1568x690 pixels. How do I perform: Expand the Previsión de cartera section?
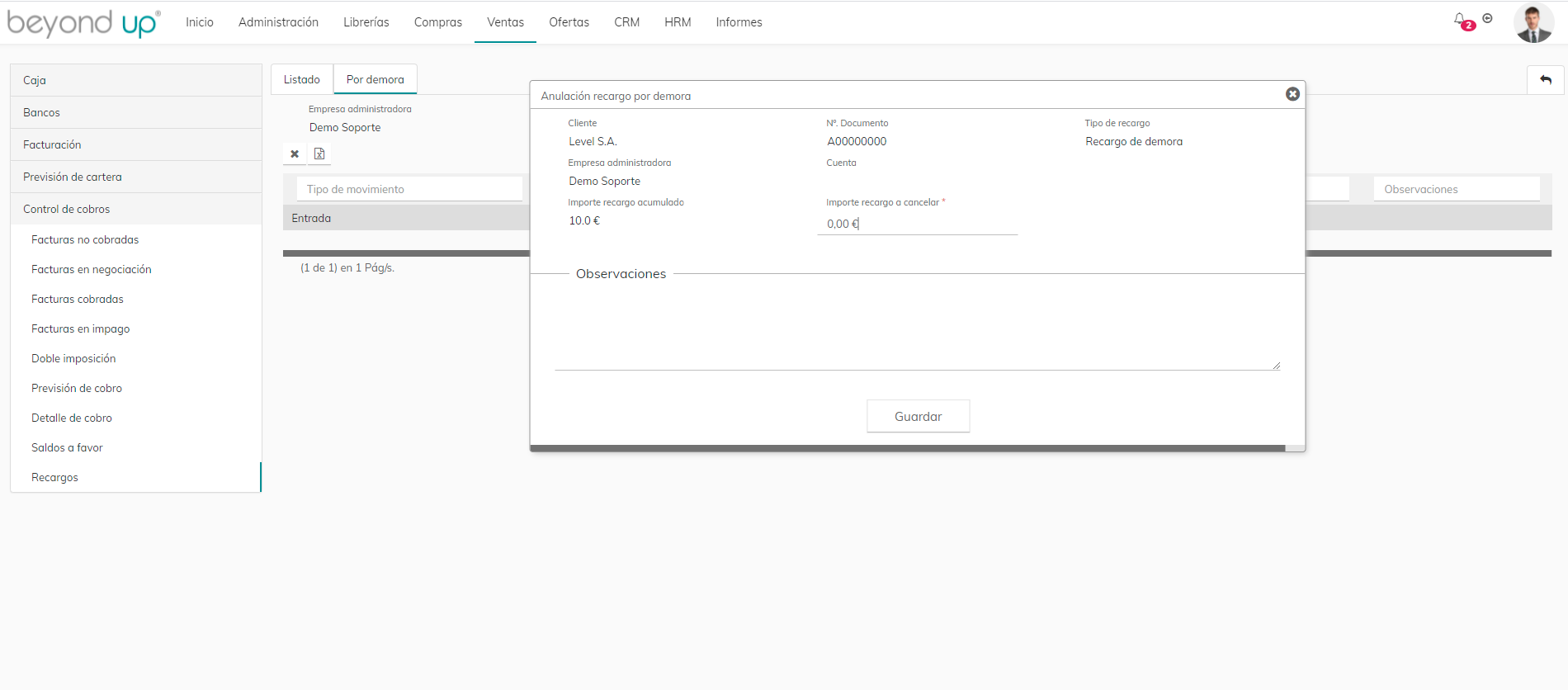pos(136,177)
